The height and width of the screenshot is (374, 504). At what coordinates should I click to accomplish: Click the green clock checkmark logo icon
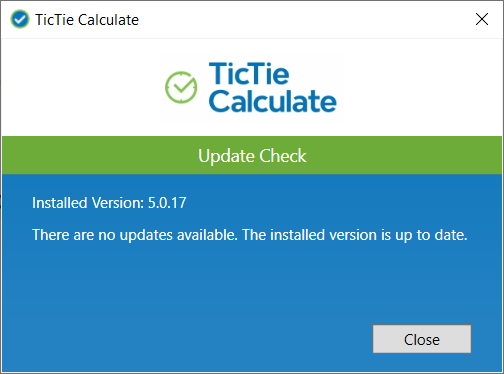pyautogui.click(x=181, y=87)
